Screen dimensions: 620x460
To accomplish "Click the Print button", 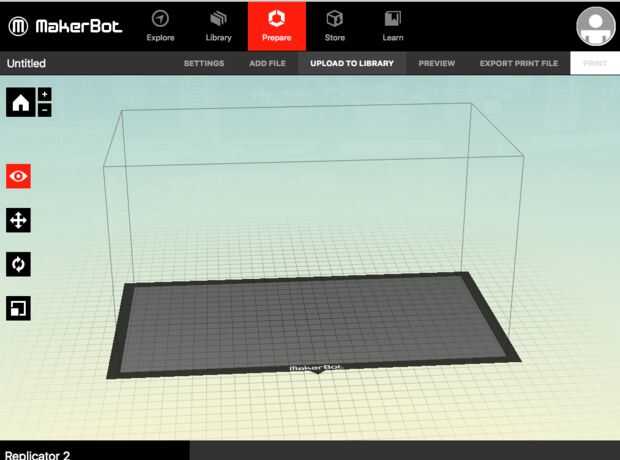I will point(595,63).
